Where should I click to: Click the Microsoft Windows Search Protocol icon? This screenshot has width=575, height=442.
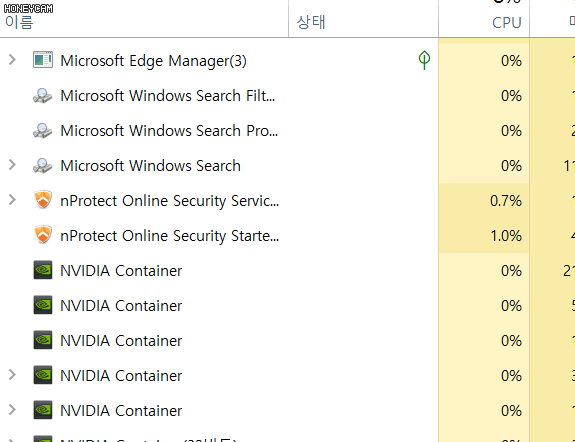[x=43, y=131]
